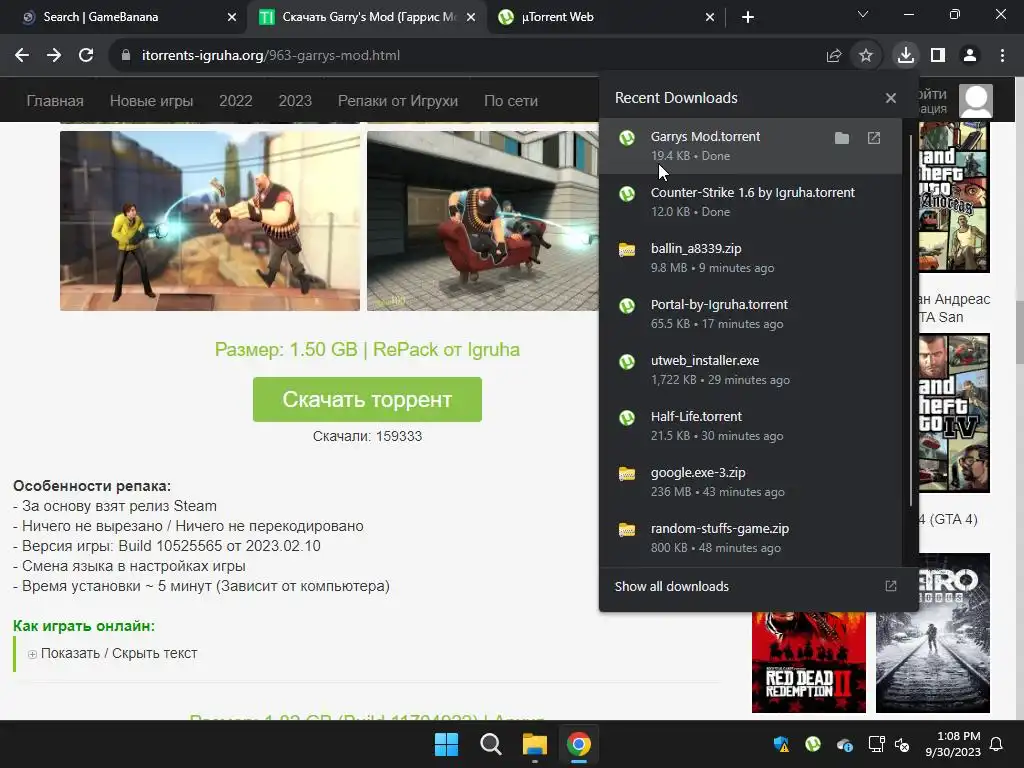Open Show all downloads external icon
This screenshot has height=768, width=1024.
click(891, 586)
